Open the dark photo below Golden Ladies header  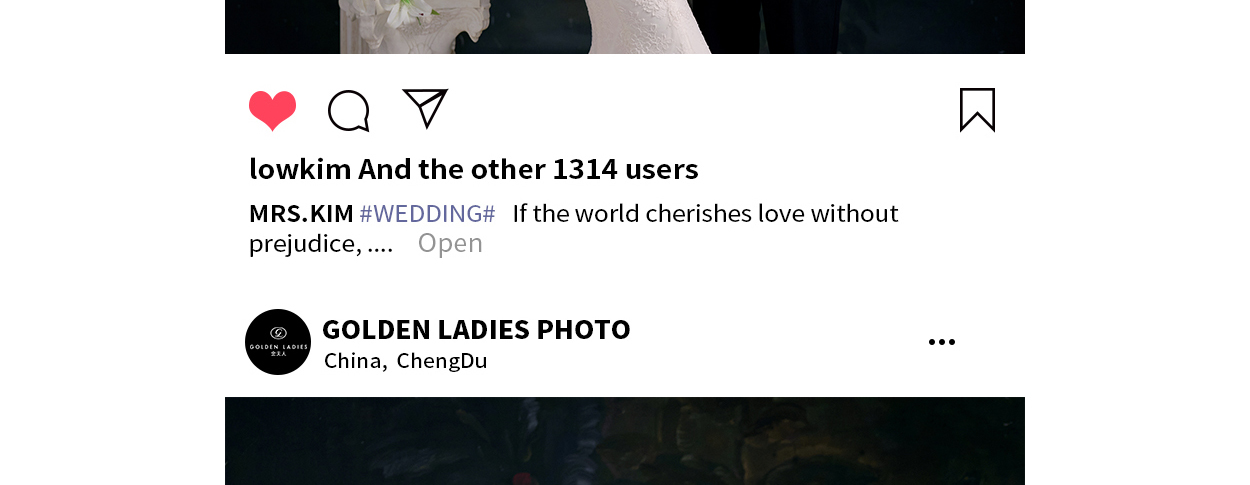(x=625, y=441)
